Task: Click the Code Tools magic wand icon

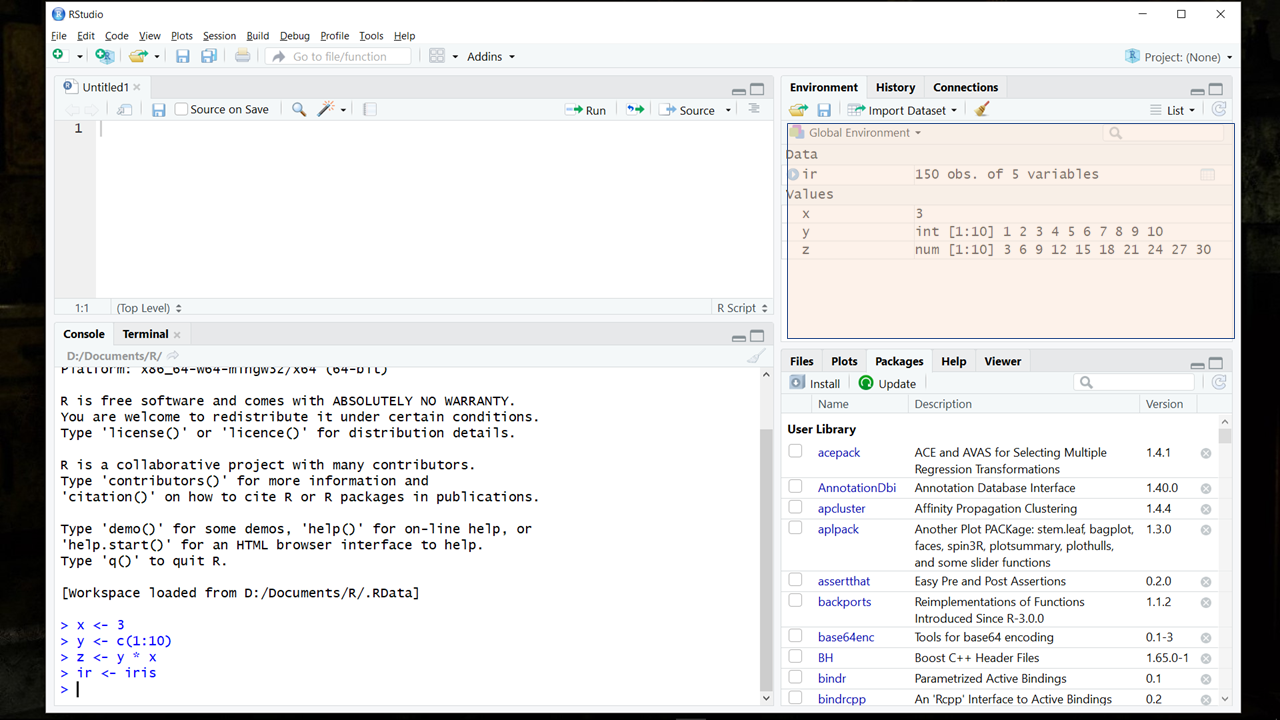Action: coord(326,110)
